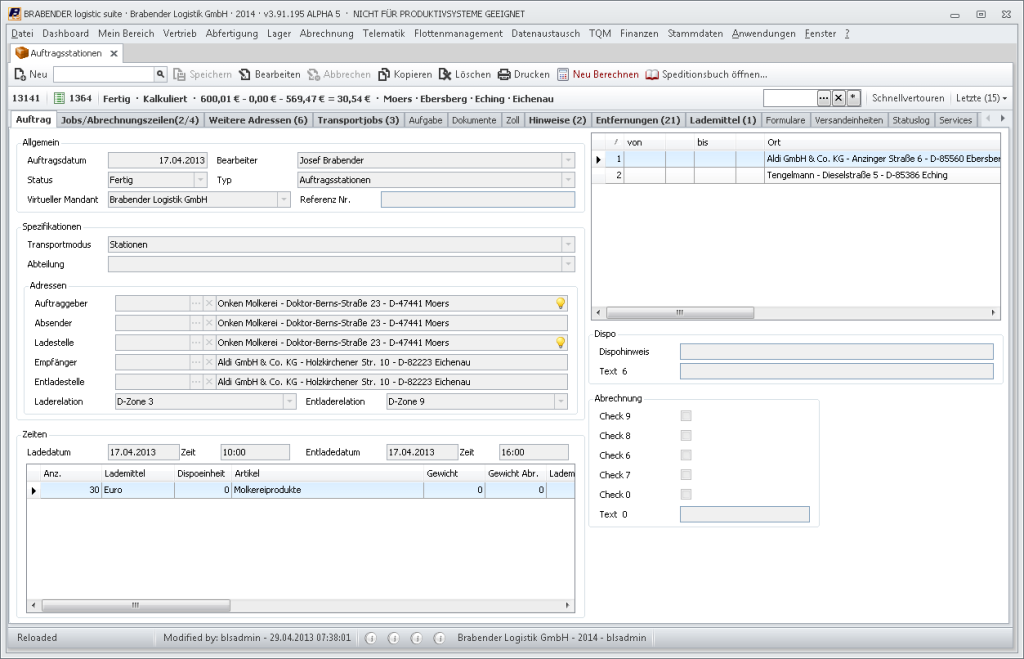The width and height of the screenshot is (1024, 659).
Task: Toggle the Check 0 checkbox
Action: [686, 494]
